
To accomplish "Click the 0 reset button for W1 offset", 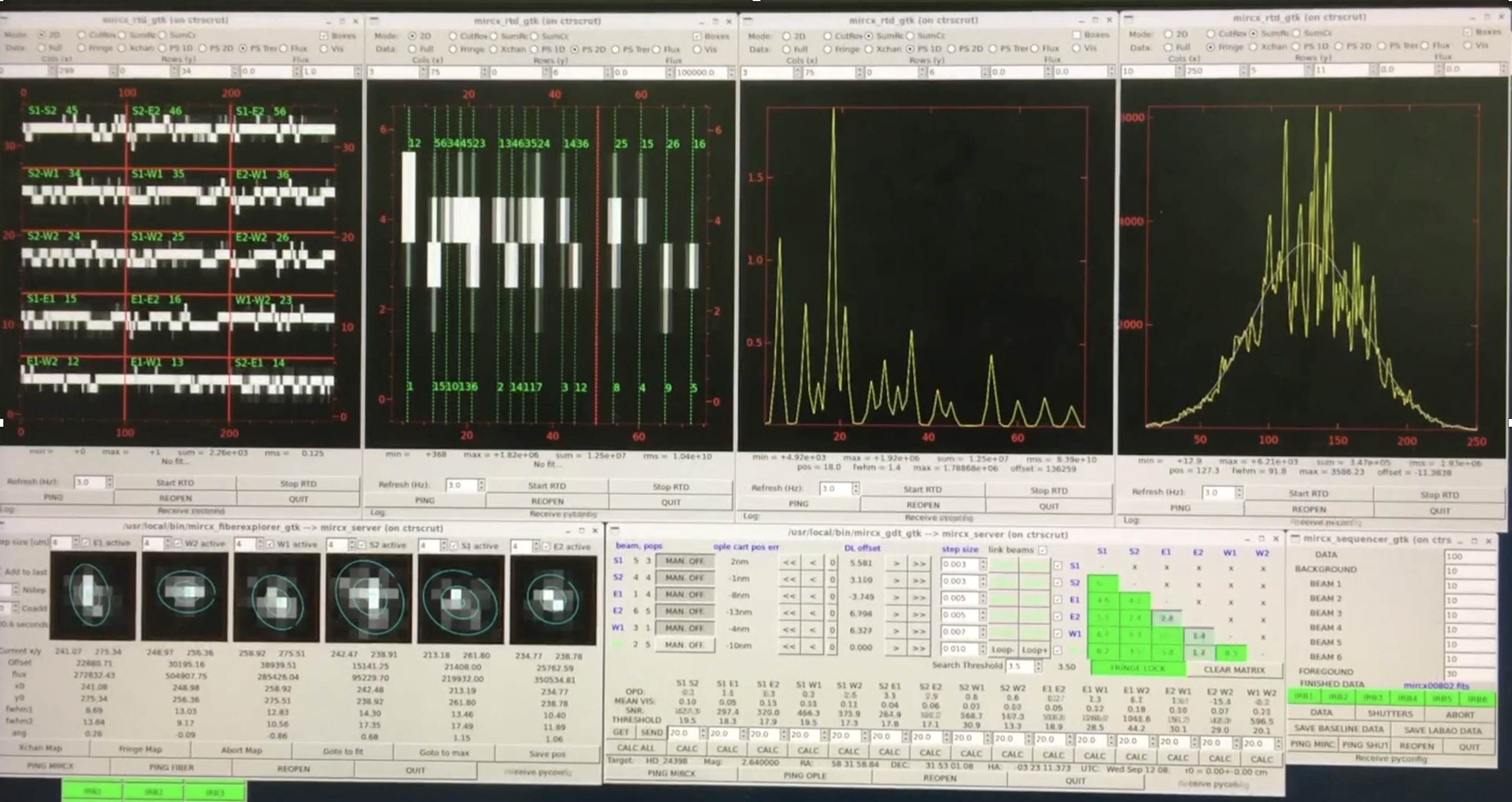I will pos(832,631).
